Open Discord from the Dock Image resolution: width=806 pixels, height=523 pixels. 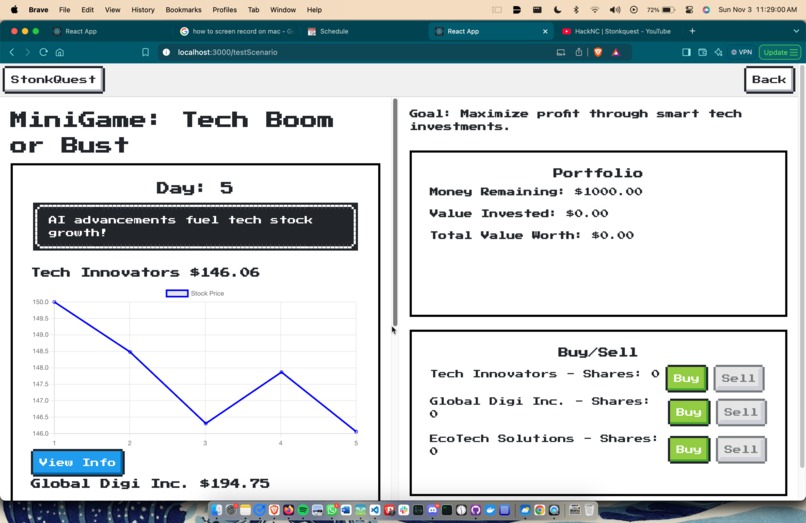(x=432, y=510)
